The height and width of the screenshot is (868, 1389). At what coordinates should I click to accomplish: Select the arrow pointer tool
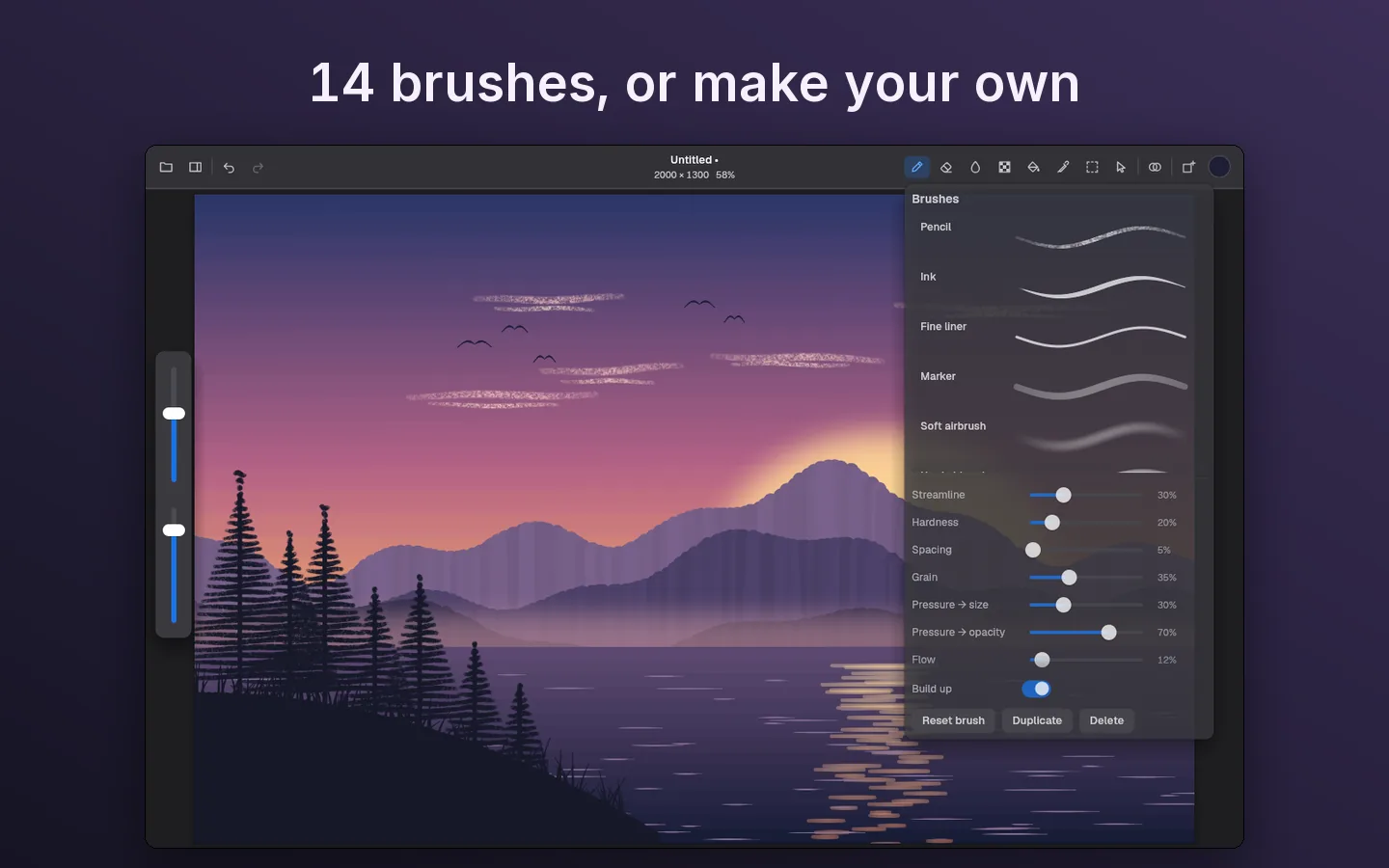point(1121,167)
